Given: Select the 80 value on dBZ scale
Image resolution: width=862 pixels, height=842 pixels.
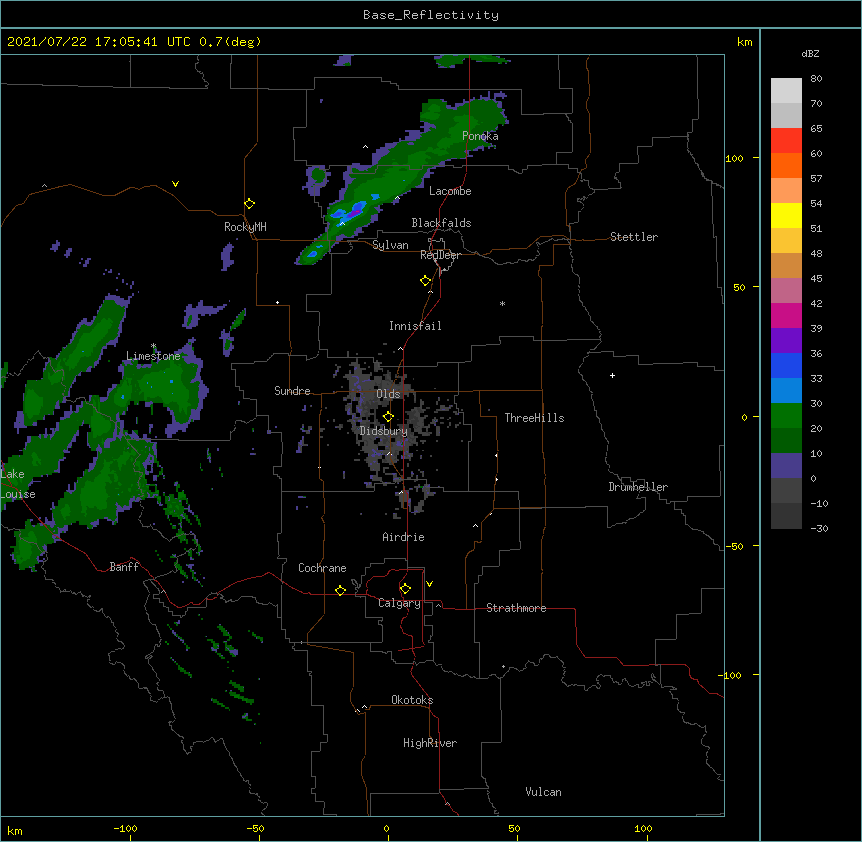Looking at the screenshot, I should pyautogui.click(x=816, y=79).
